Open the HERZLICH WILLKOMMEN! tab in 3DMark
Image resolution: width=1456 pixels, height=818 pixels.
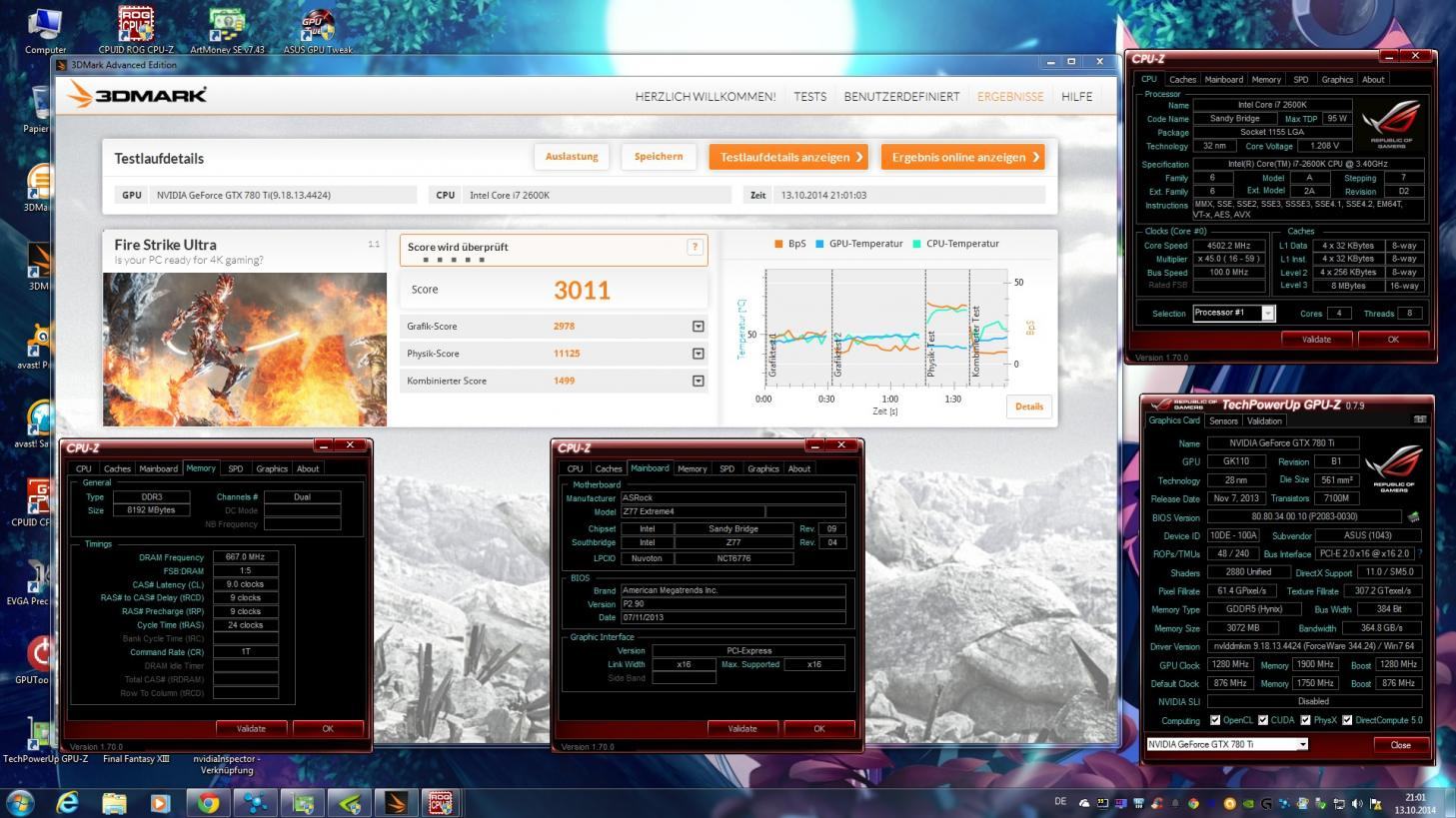click(706, 97)
